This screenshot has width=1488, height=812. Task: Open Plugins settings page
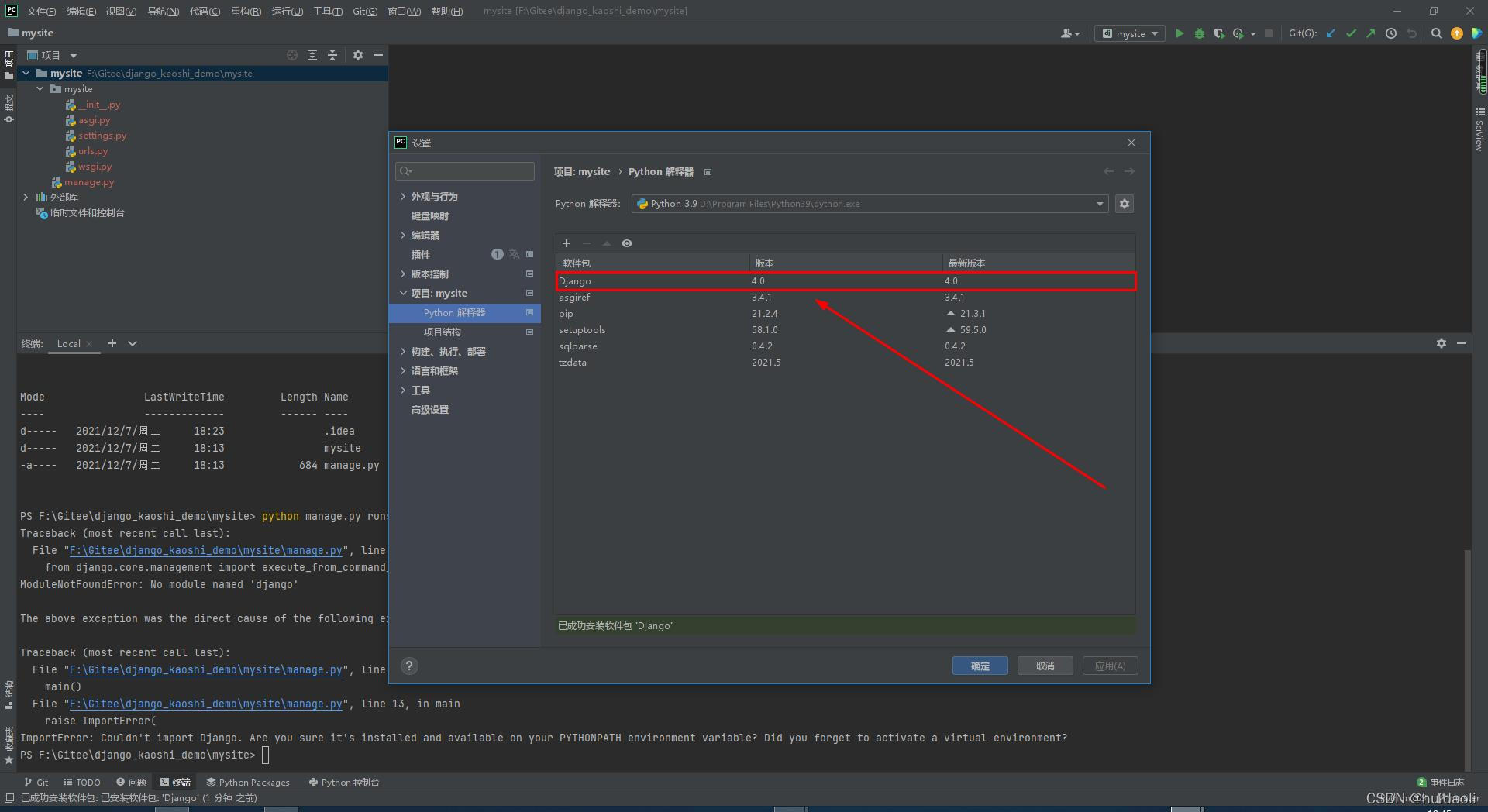[x=420, y=255]
